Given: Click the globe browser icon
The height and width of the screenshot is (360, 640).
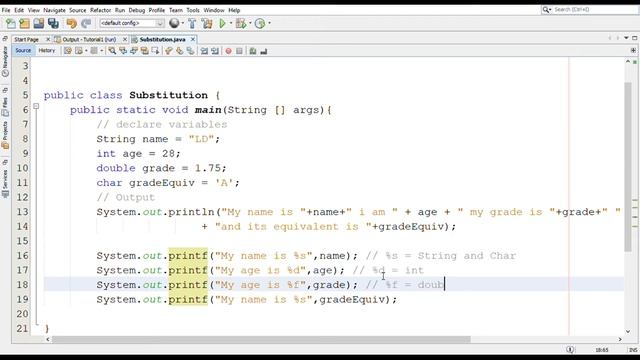Looking at the screenshot, I should 174,23.
